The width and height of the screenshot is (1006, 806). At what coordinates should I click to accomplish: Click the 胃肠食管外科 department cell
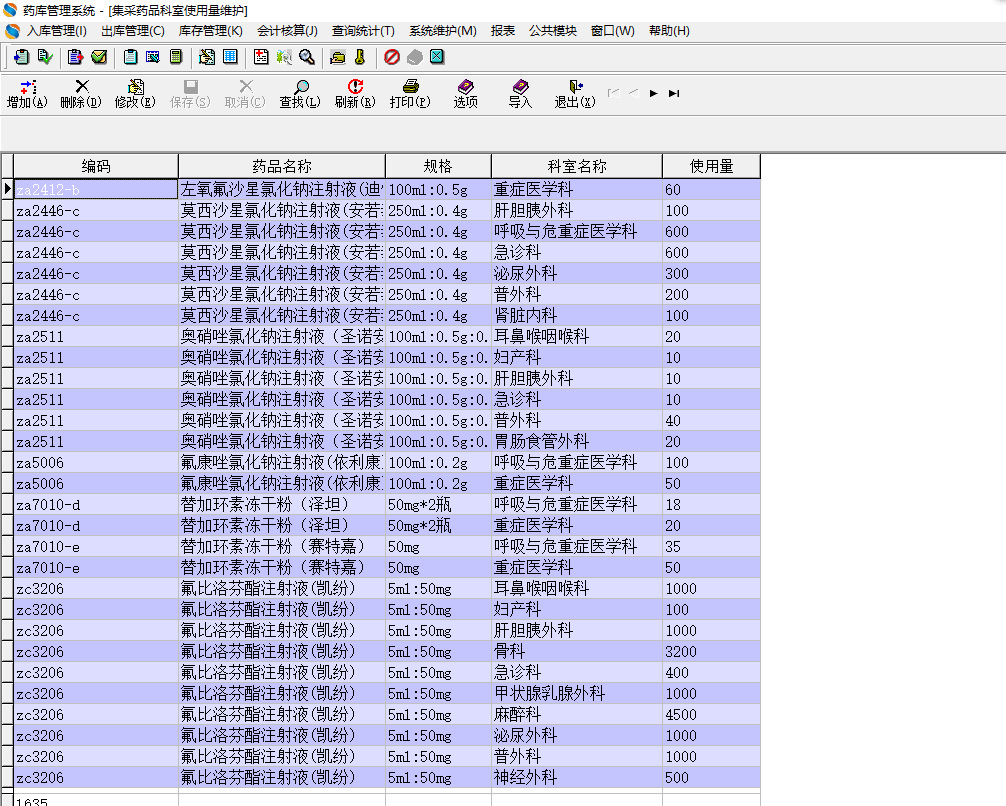click(x=577, y=442)
